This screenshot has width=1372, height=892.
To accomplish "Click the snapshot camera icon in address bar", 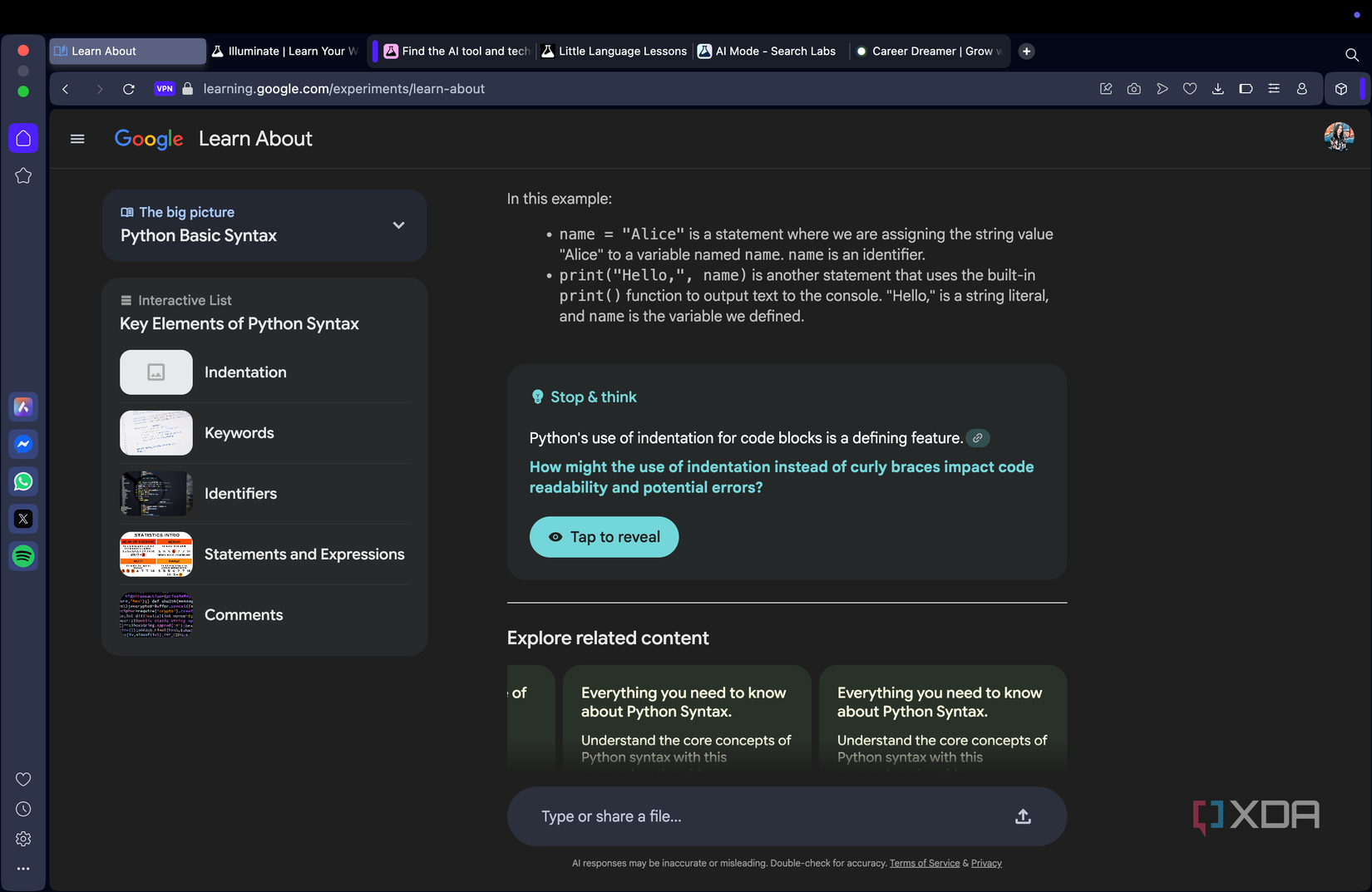I will [x=1134, y=89].
